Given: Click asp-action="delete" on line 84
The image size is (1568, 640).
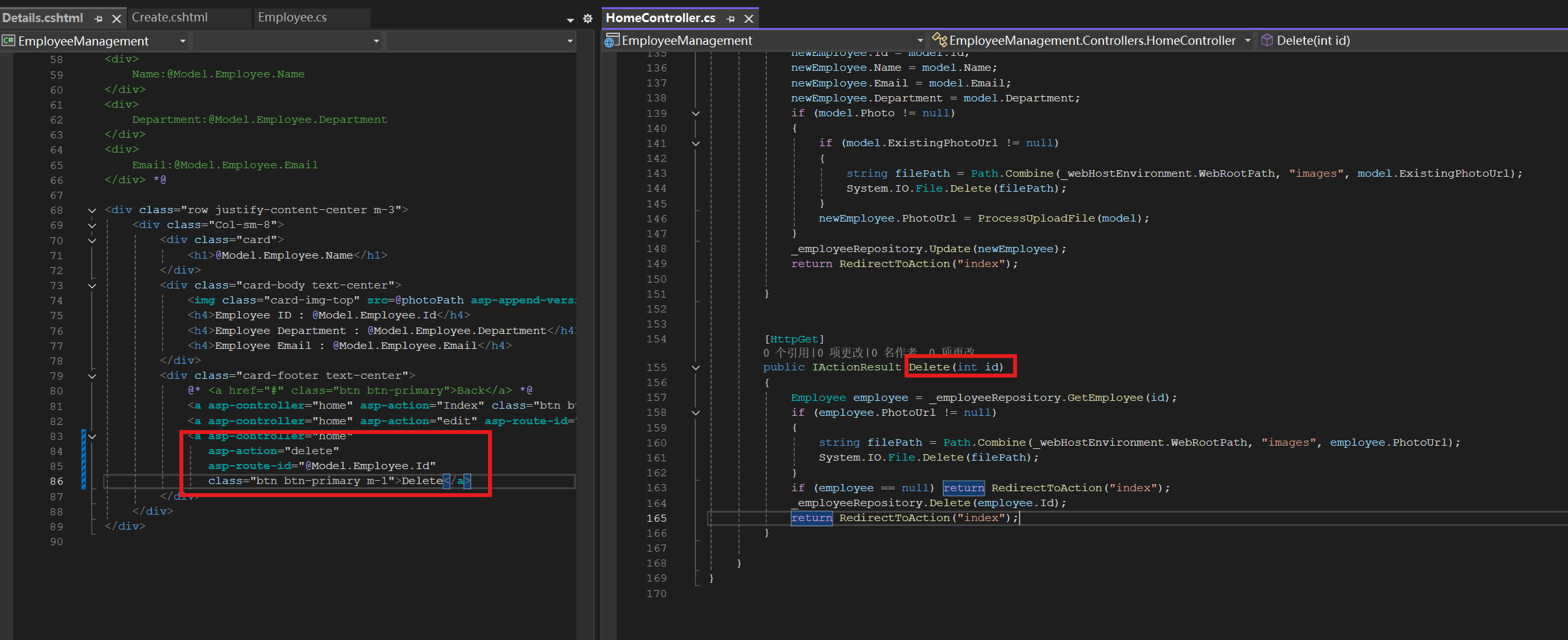Looking at the screenshot, I should [x=274, y=451].
